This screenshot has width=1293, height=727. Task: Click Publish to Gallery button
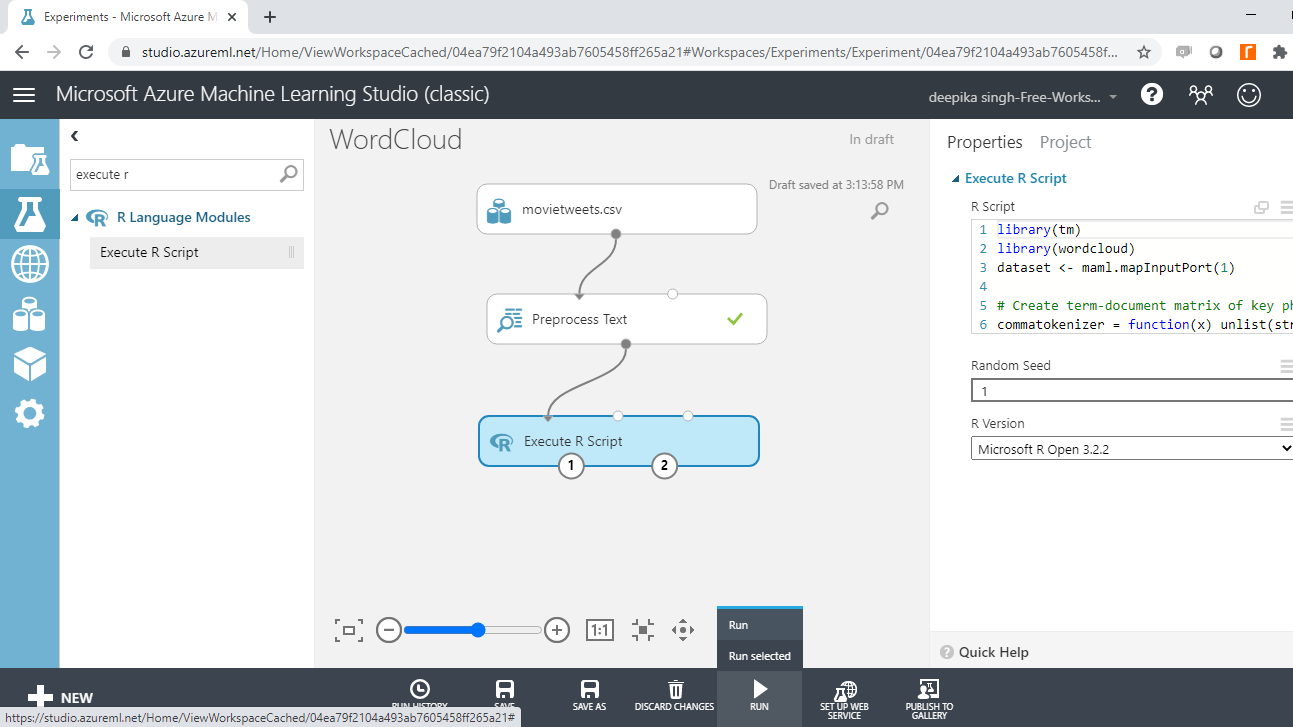pyautogui.click(x=929, y=700)
